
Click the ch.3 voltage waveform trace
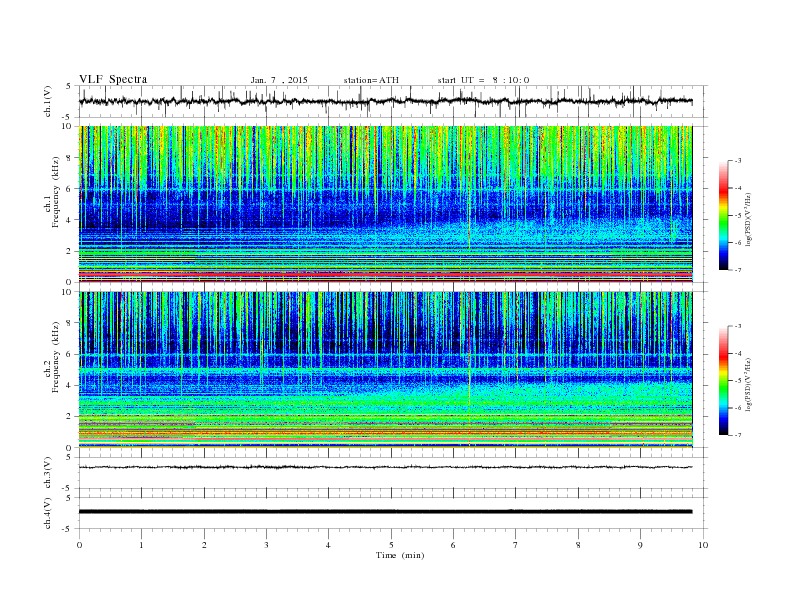[x=385, y=467]
